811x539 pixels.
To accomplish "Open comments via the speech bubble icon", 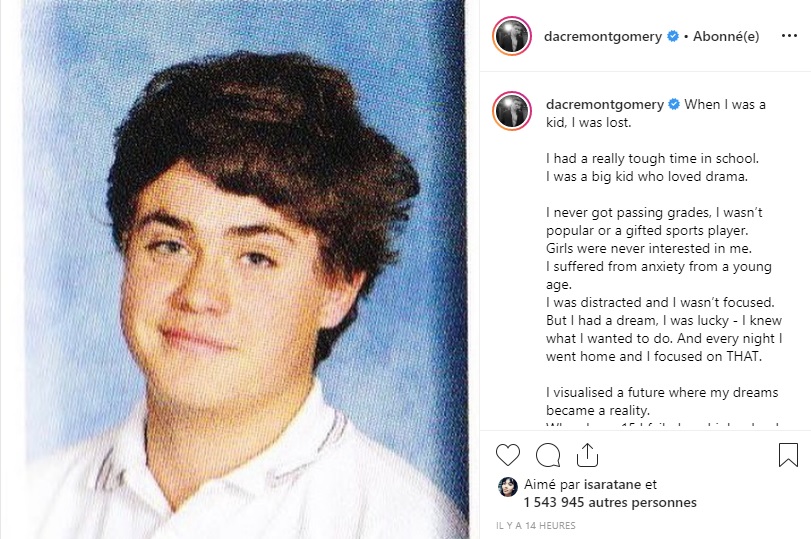I will (548, 455).
